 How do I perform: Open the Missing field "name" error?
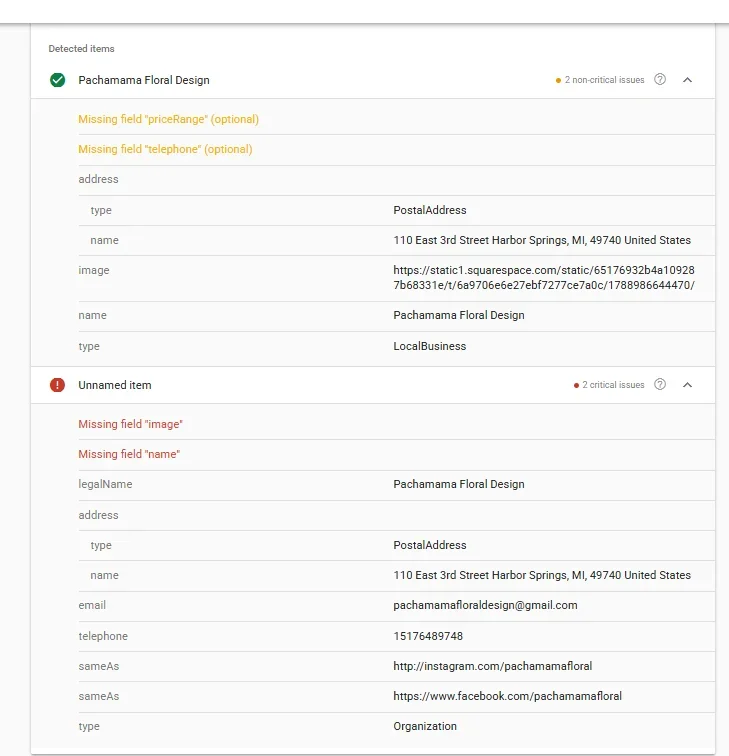(129, 454)
